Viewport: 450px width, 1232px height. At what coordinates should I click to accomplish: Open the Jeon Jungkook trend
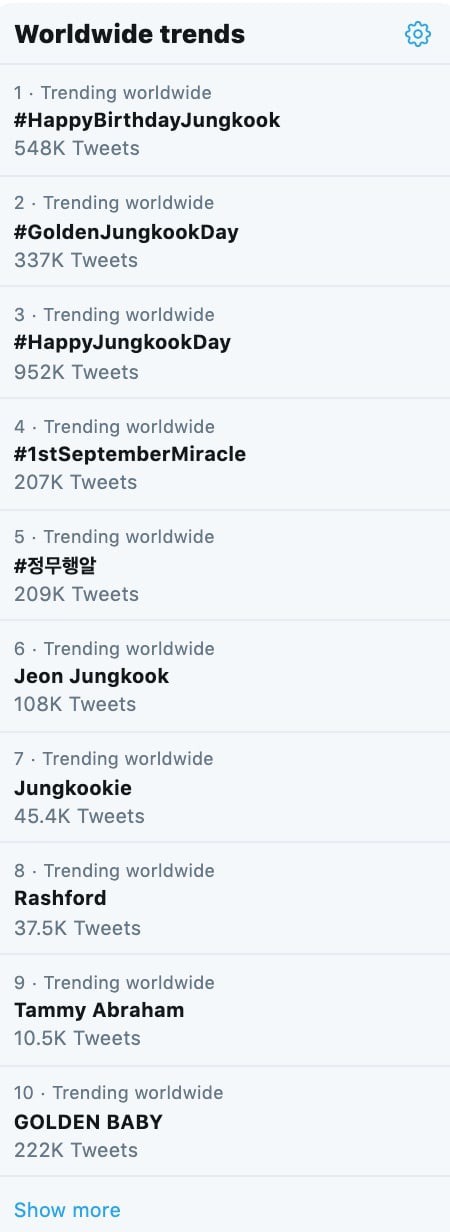(225, 676)
